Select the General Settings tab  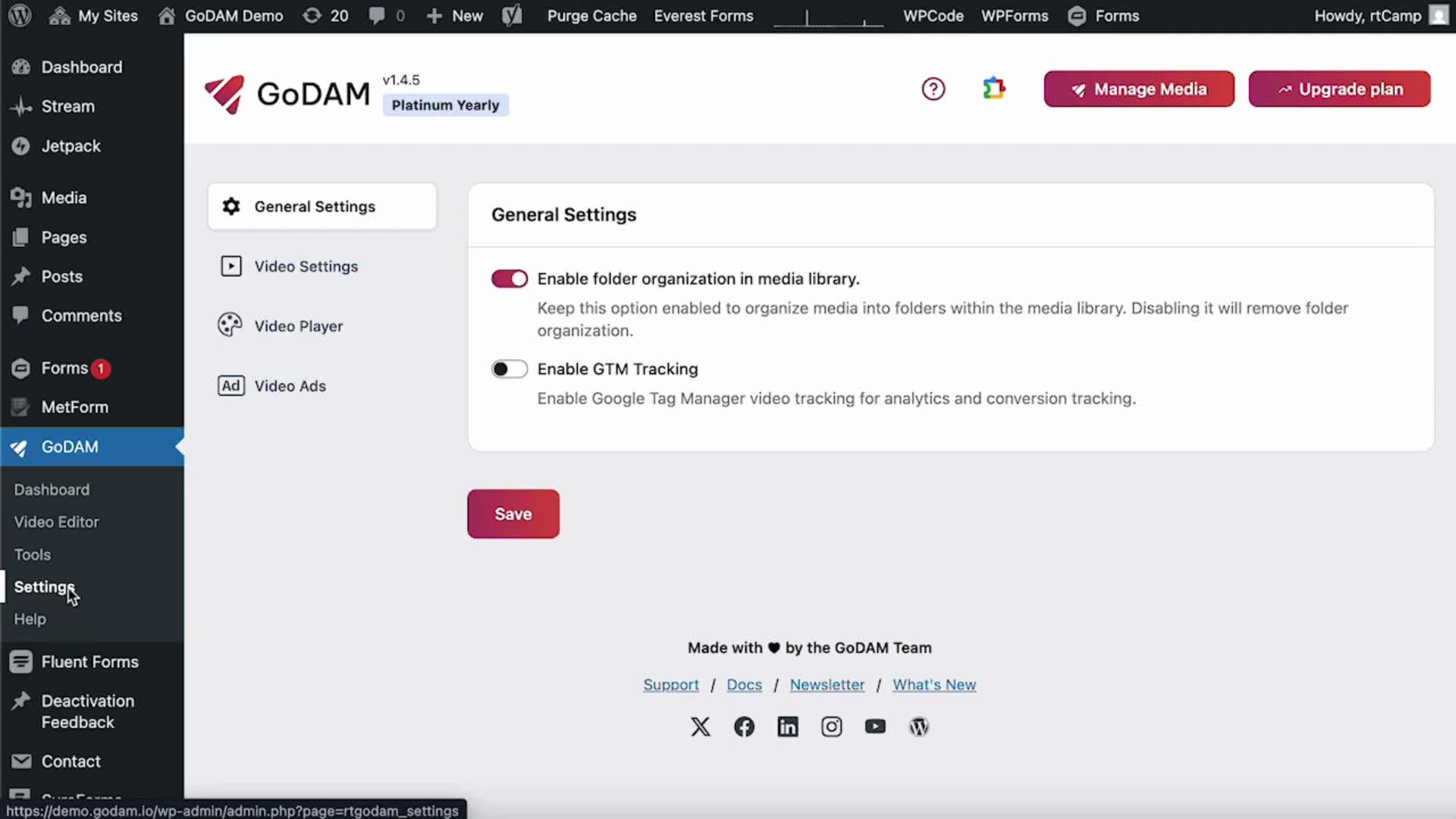point(322,206)
